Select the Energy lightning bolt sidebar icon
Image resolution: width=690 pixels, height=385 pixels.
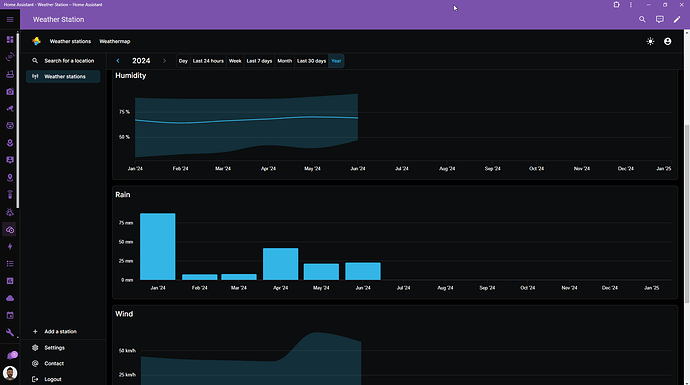click(x=10, y=246)
